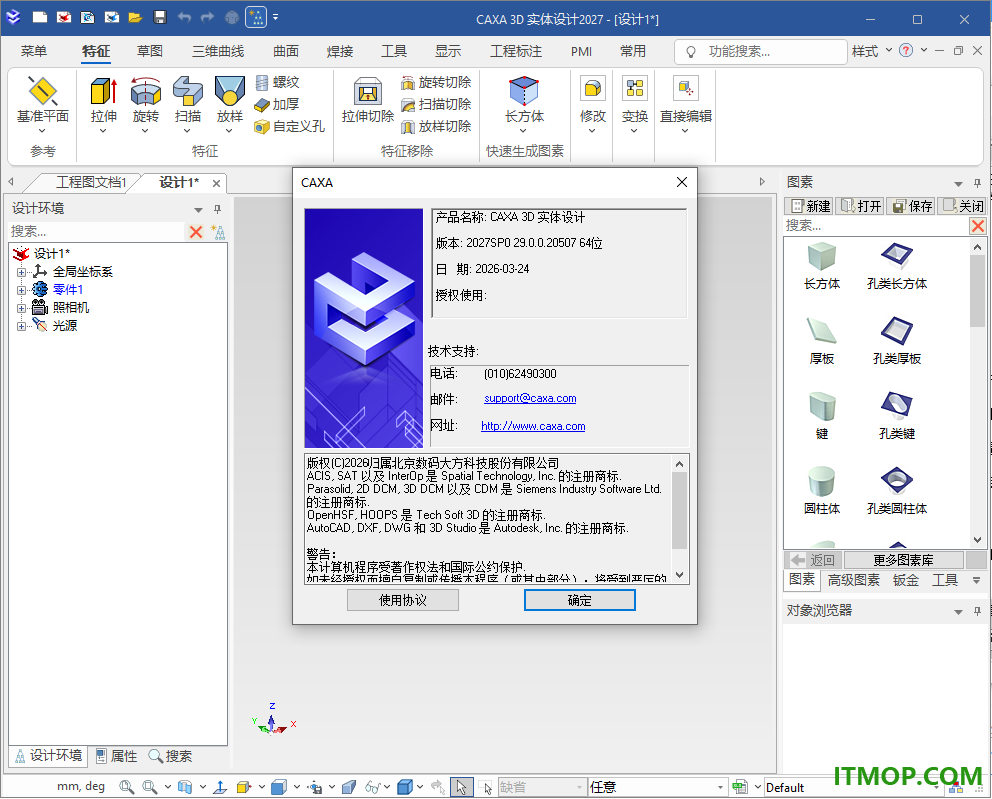
Task: Click the open folder icon in title bar
Action: click(x=135, y=18)
